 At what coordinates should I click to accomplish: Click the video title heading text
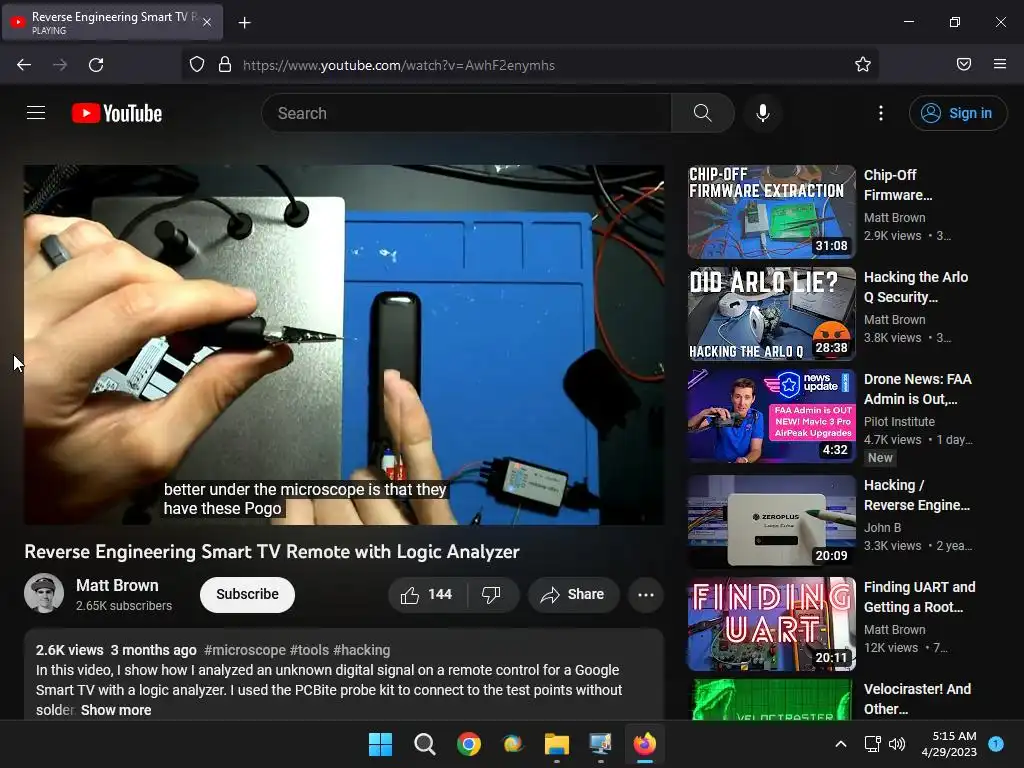click(272, 552)
